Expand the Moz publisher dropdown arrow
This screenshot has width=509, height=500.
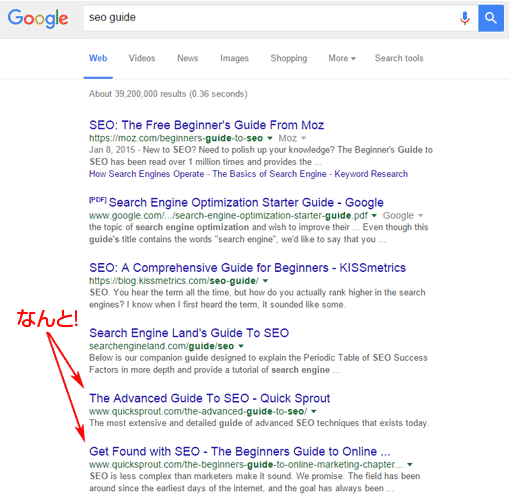[x=303, y=138]
